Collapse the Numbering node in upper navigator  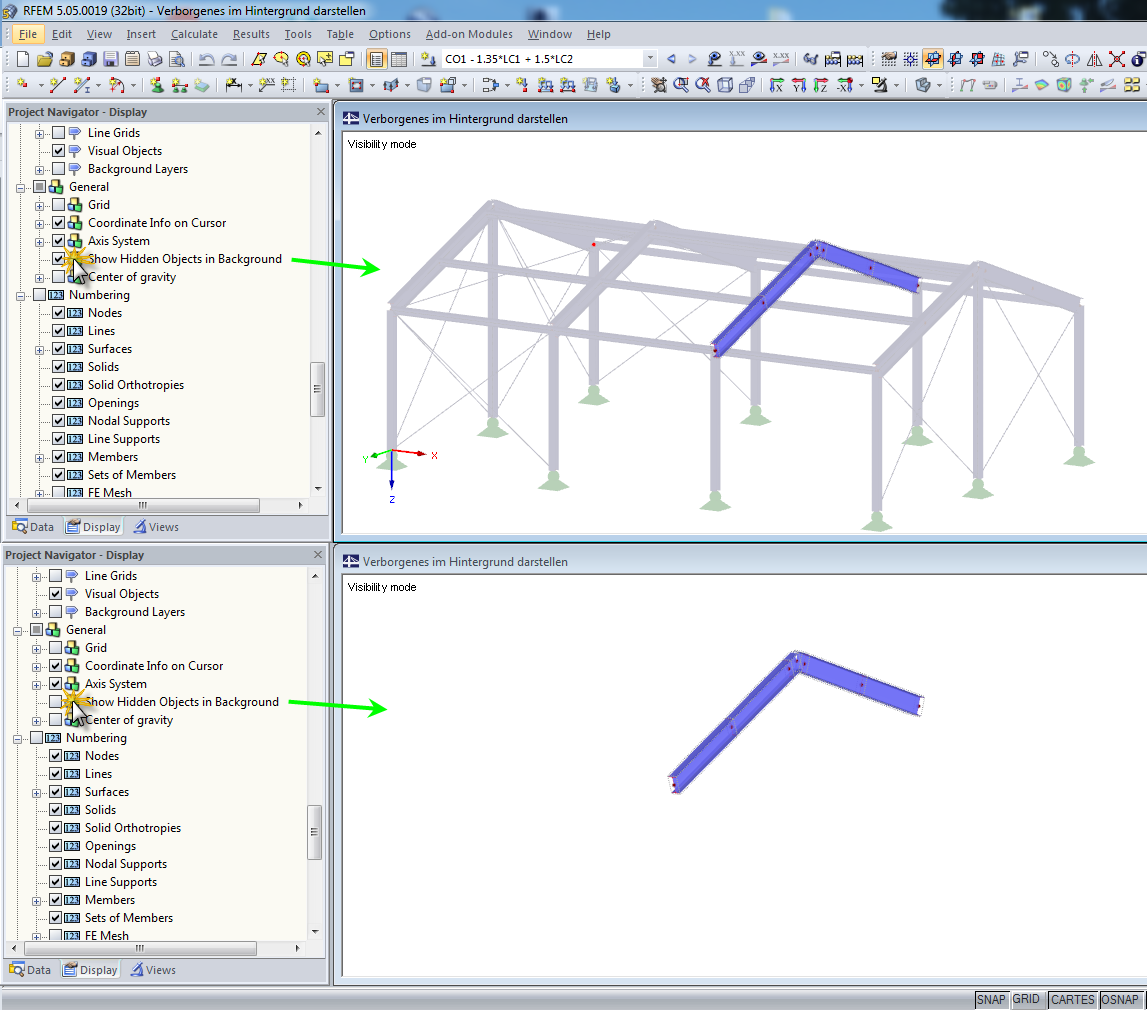coord(20,295)
